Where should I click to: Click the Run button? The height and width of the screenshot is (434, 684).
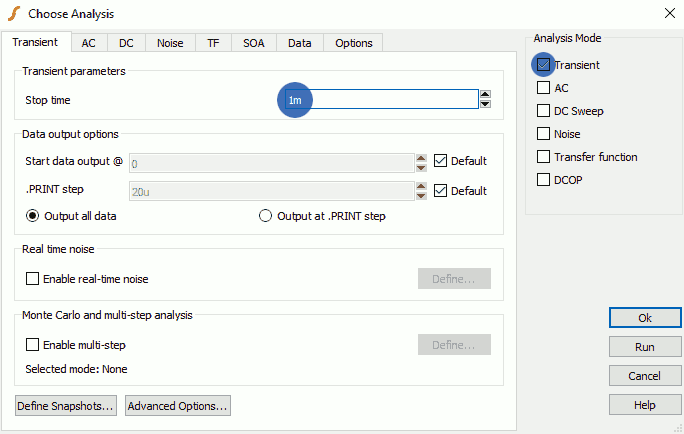click(x=644, y=347)
